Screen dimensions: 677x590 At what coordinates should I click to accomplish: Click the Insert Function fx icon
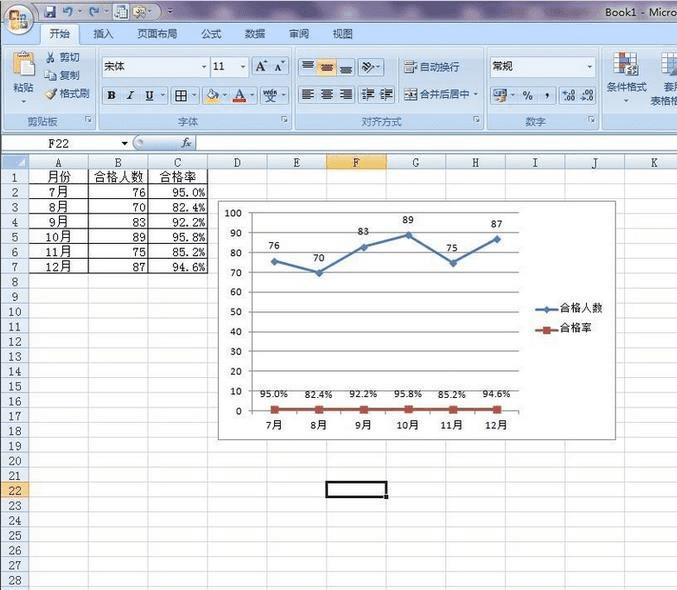click(186, 143)
